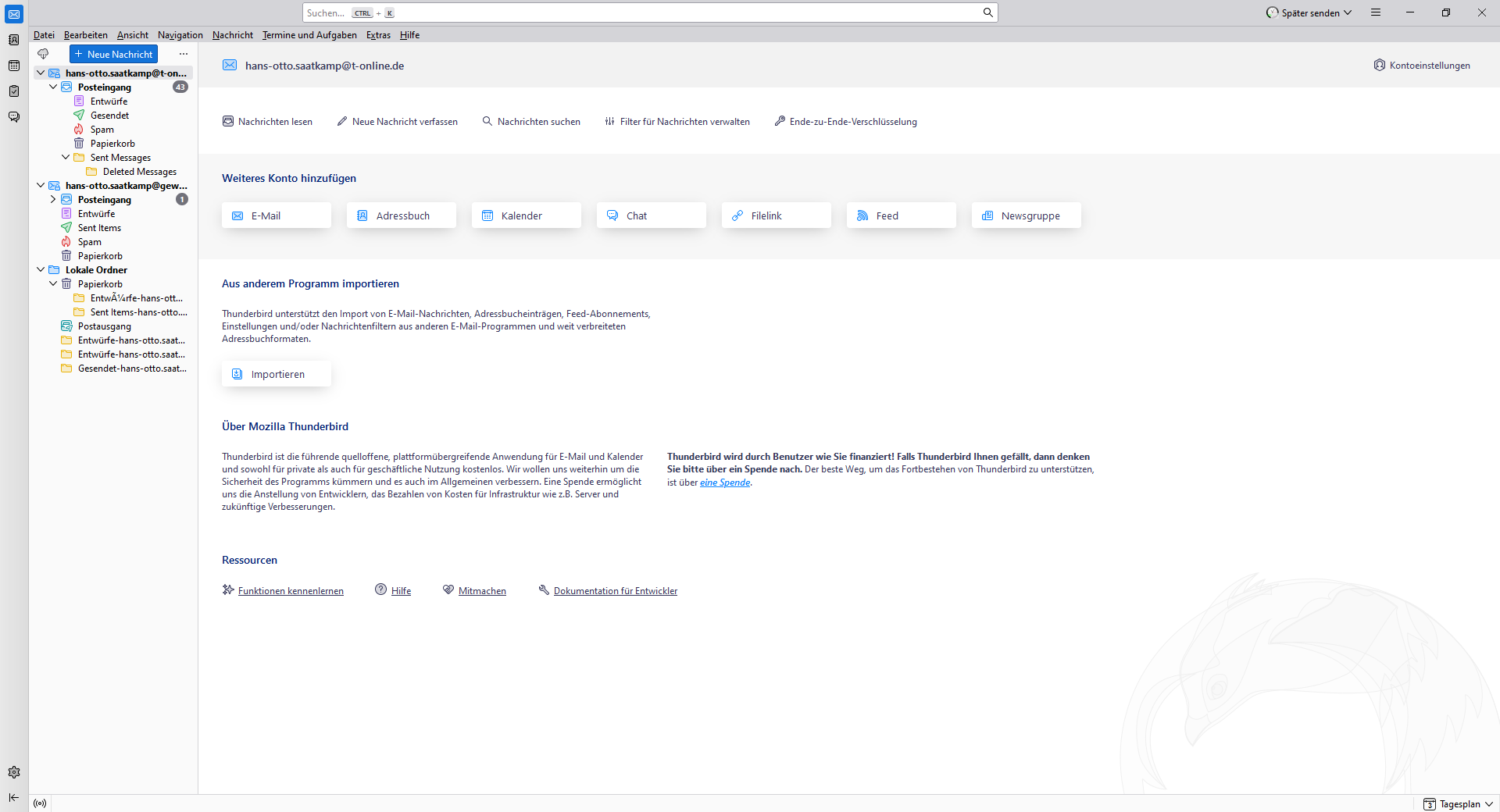The width and height of the screenshot is (1500, 812).
Task: Click the Kontoeinstellungen icon
Action: click(x=1380, y=65)
